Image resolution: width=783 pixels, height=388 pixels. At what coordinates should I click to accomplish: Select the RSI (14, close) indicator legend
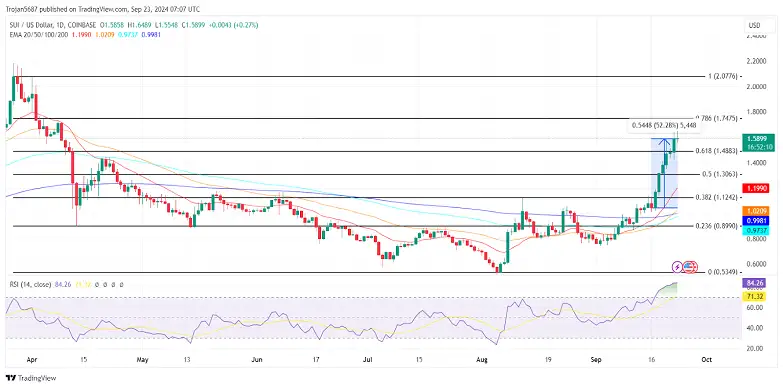point(30,285)
